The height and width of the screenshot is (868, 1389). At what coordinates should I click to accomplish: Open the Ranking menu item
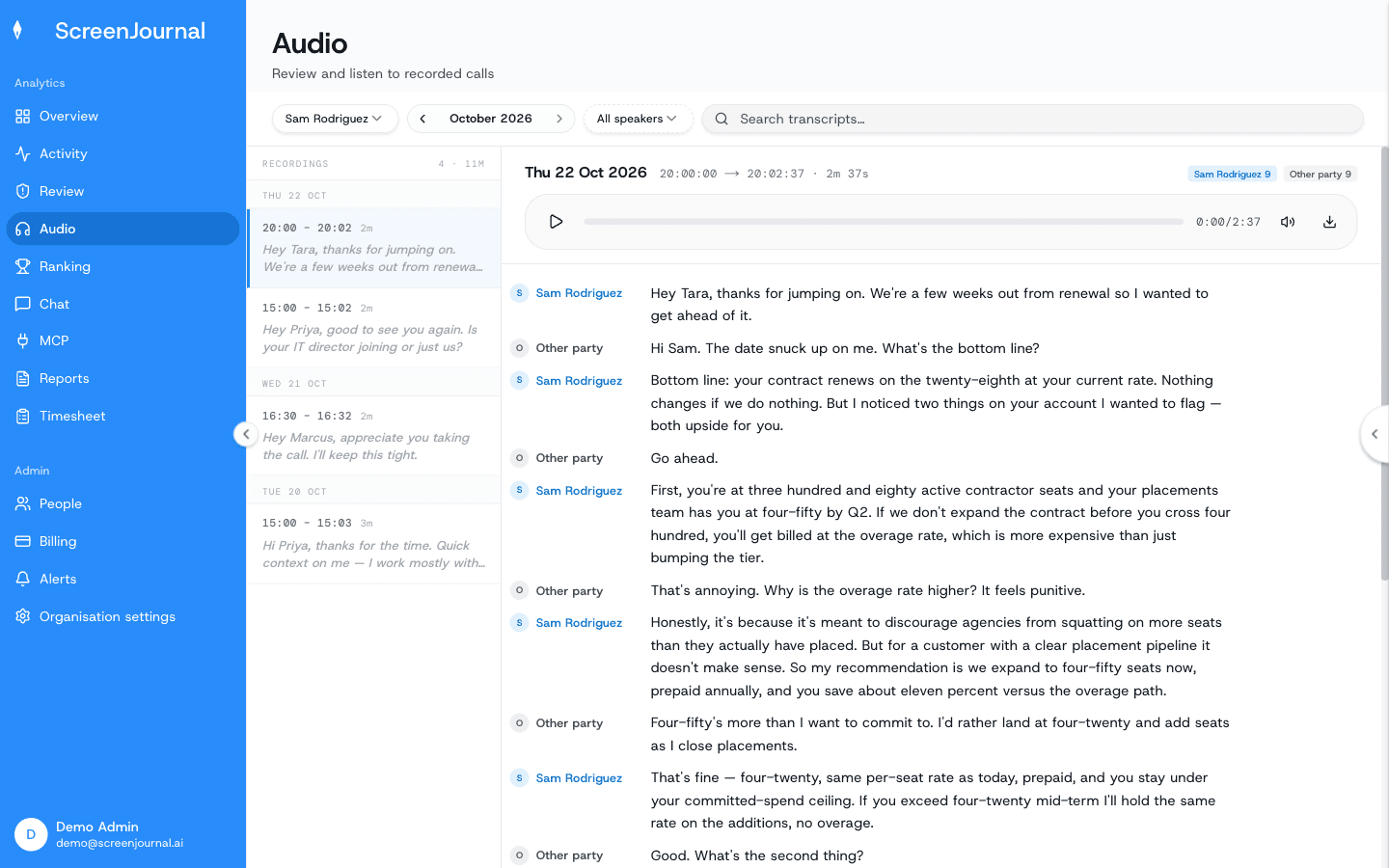[x=123, y=267]
